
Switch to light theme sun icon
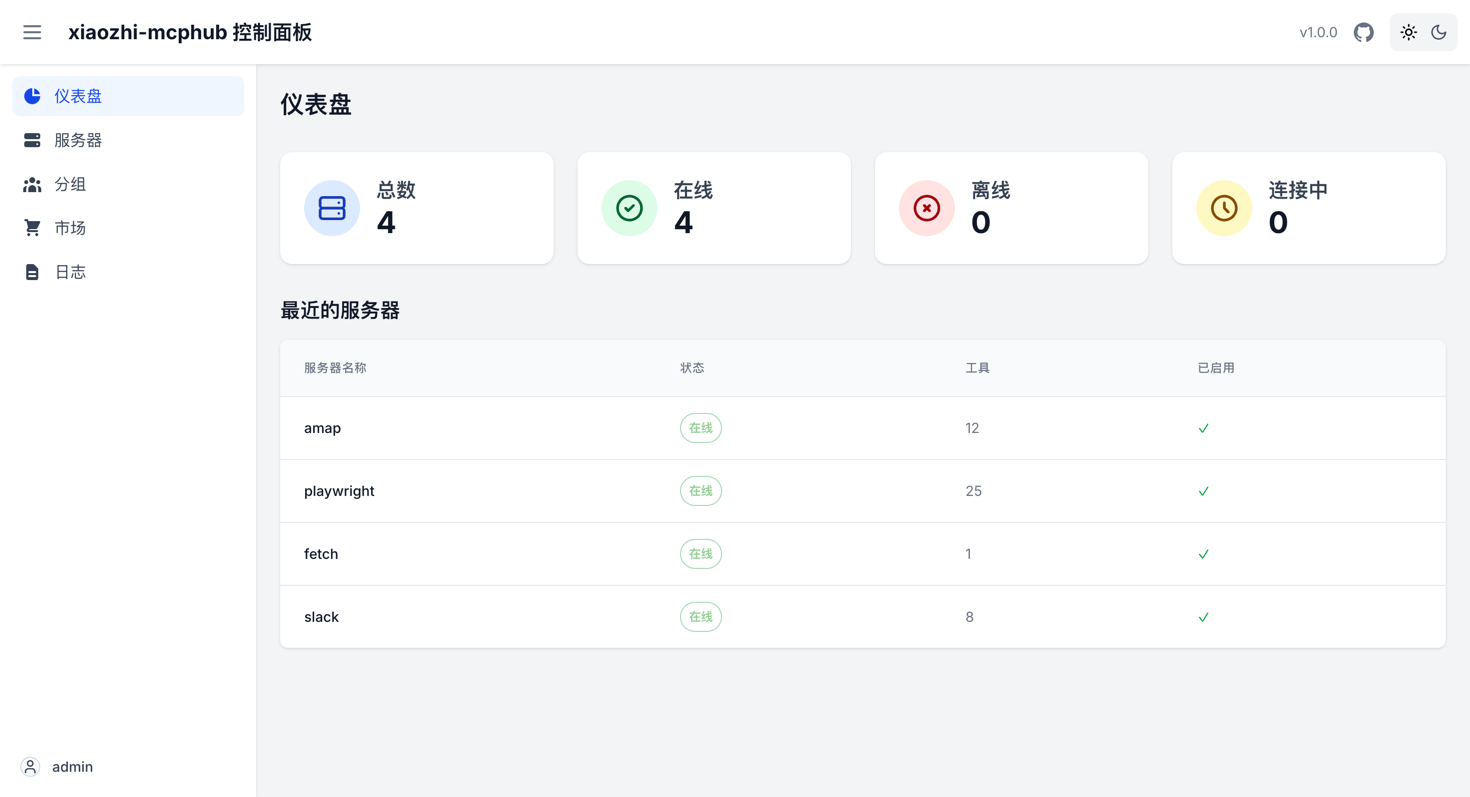tap(1408, 32)
